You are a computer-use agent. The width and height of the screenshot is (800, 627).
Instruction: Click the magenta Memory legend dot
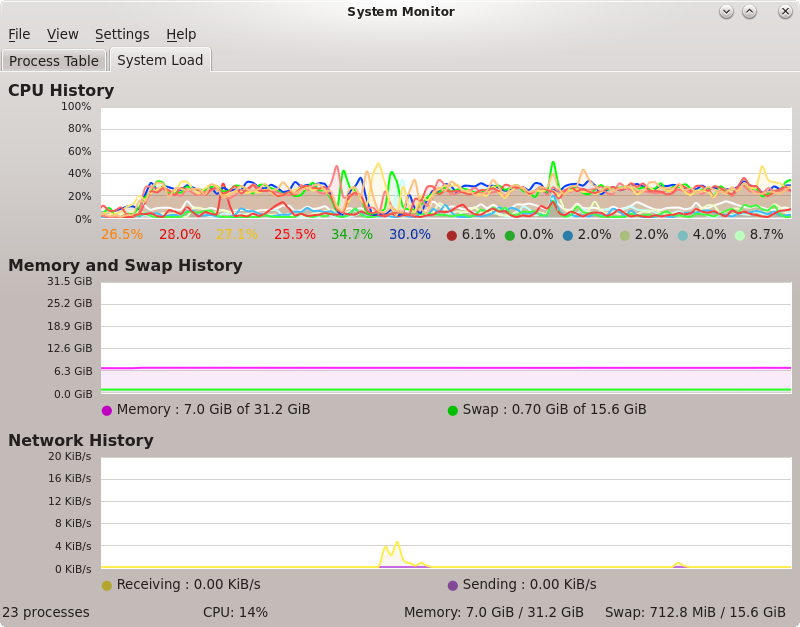[107, 411]
